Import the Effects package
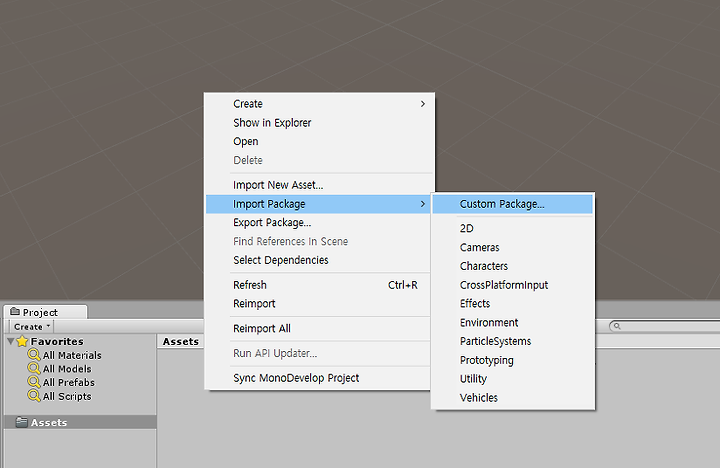This screenshot has width=720, height=468. point(512,304)
